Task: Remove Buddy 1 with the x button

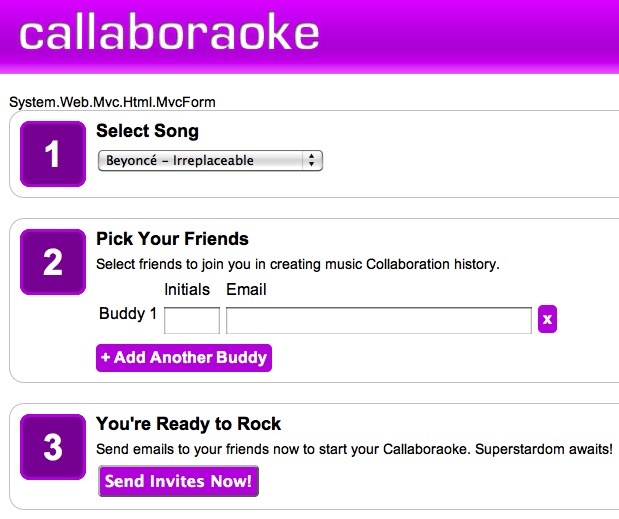Action: pyautogui.click(x=547, y=319)
